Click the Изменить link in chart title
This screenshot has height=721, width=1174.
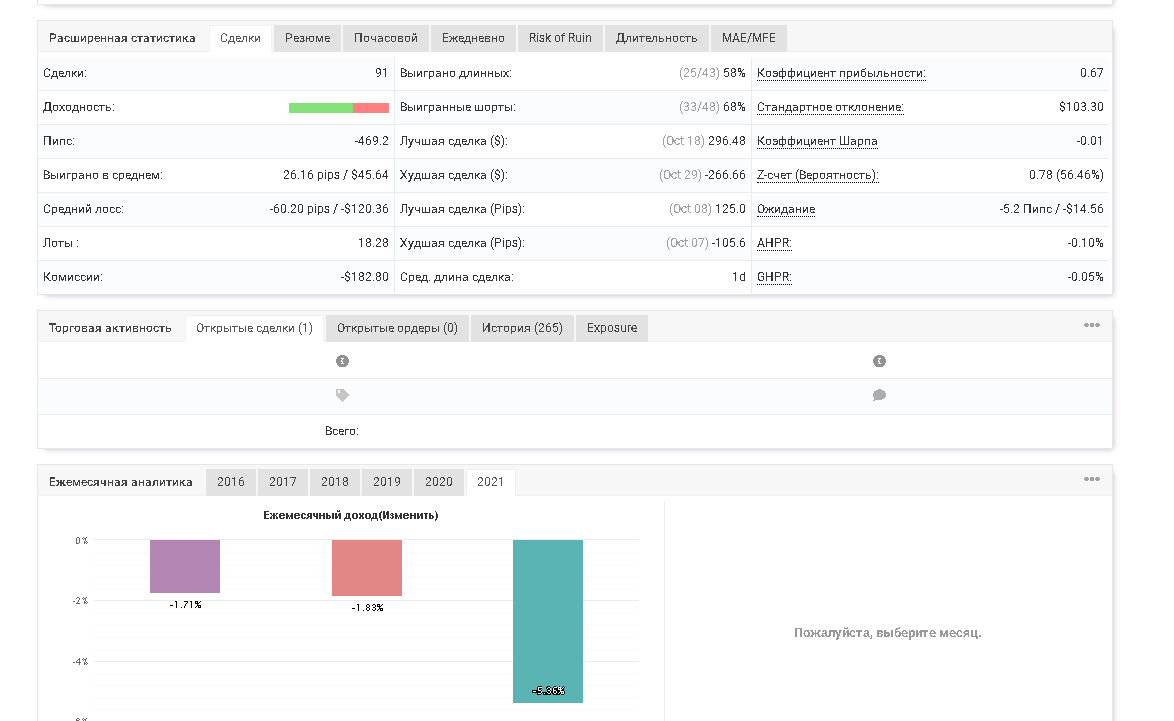click(409, 515)
